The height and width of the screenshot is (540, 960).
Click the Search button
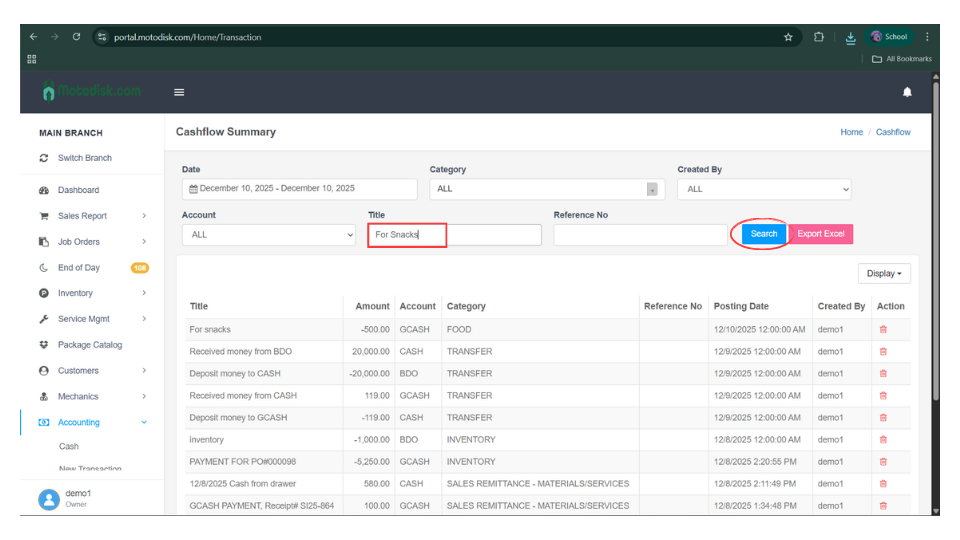[764, 234]
